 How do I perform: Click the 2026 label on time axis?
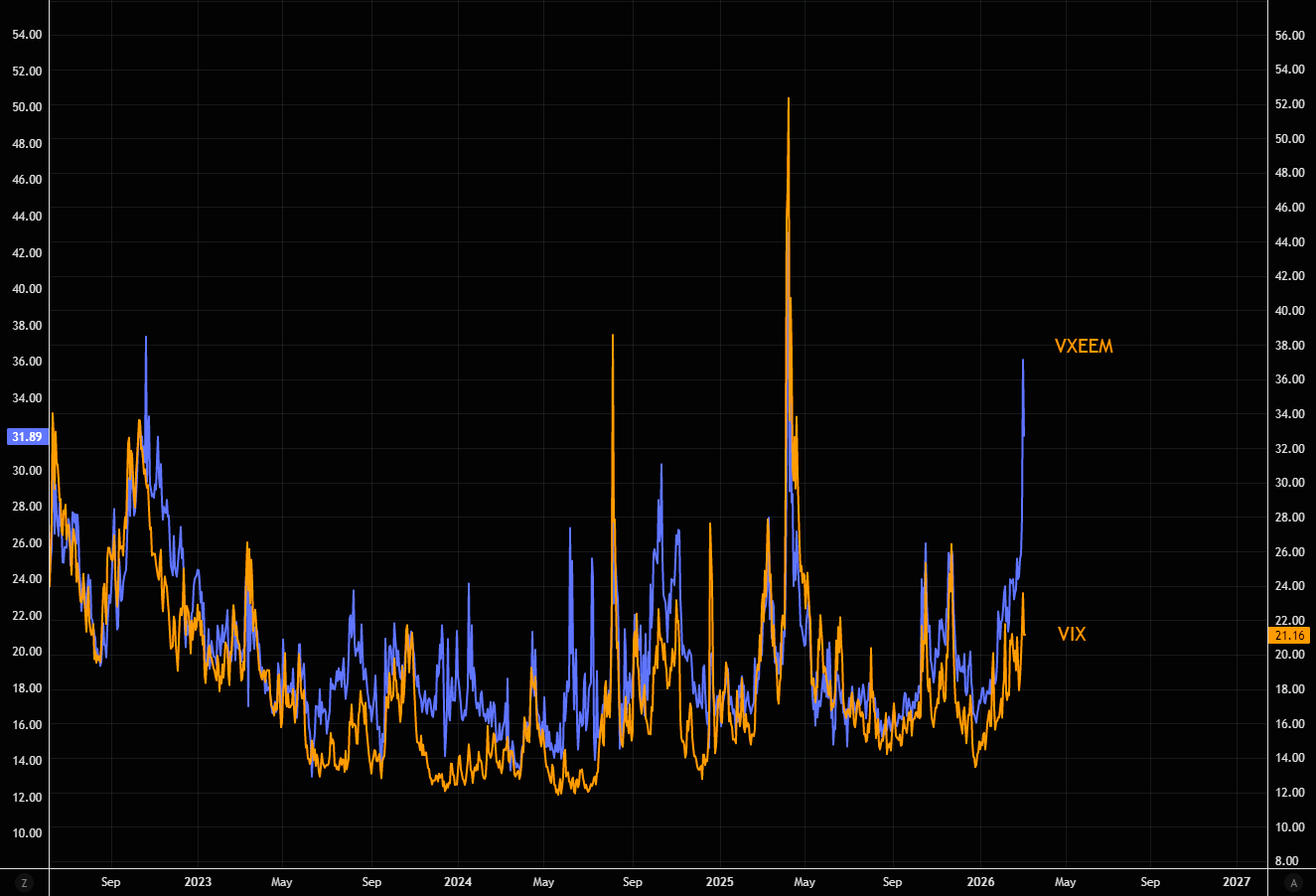click(x=980, y=882)
